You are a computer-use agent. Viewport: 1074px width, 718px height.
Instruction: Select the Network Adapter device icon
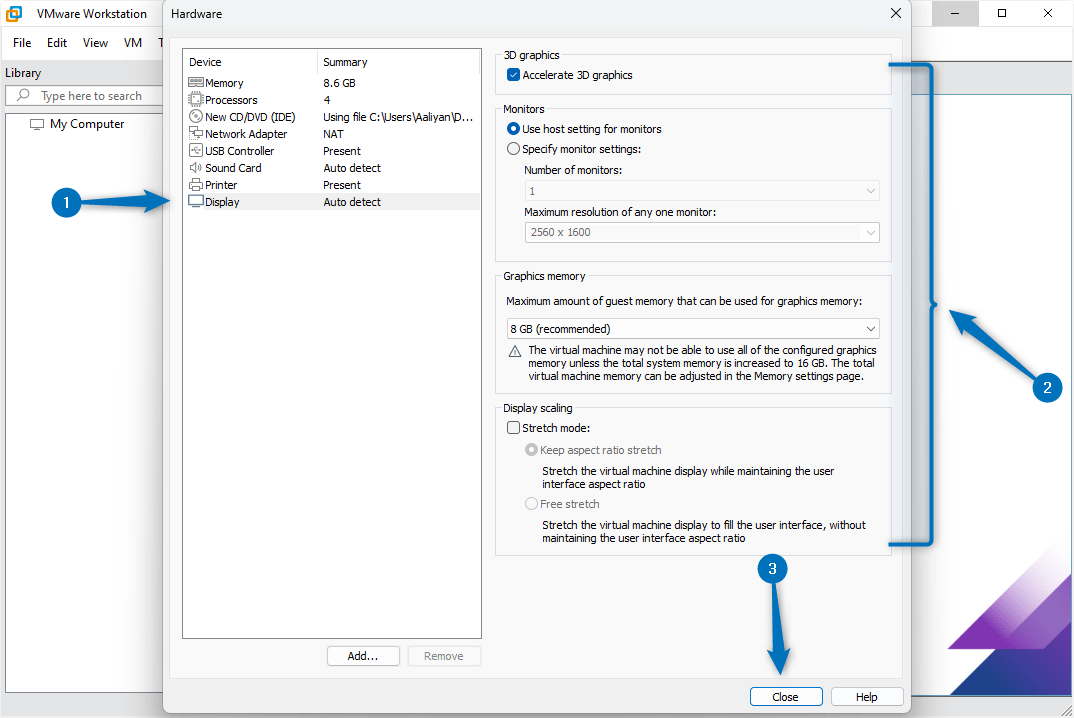click(x=194, y=133)
